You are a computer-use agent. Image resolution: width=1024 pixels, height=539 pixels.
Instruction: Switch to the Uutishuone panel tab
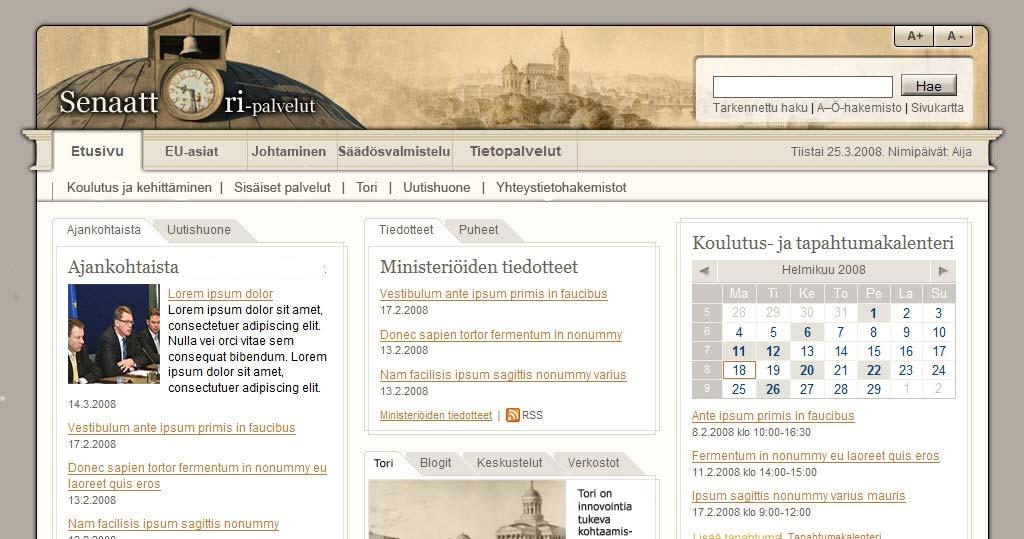click(x=199, y=230)
